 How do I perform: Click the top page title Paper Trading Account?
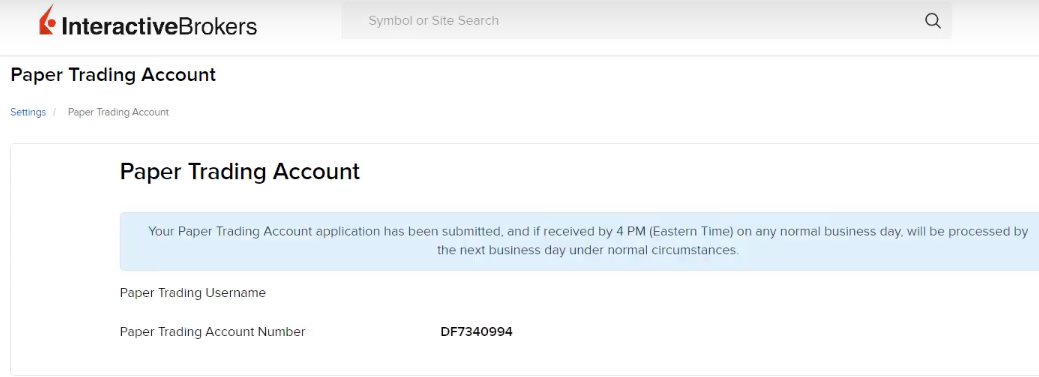(x=113, y=75)
